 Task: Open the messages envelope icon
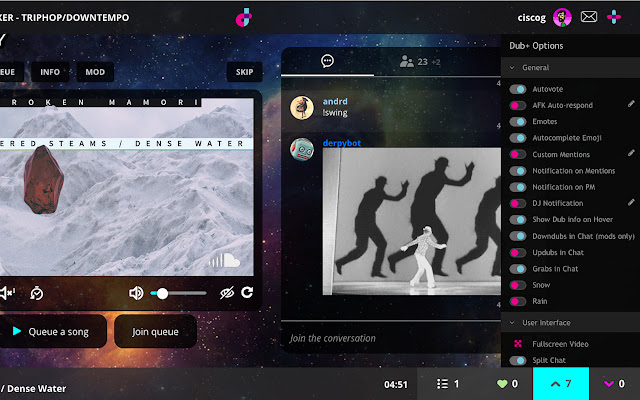point(589,16)
